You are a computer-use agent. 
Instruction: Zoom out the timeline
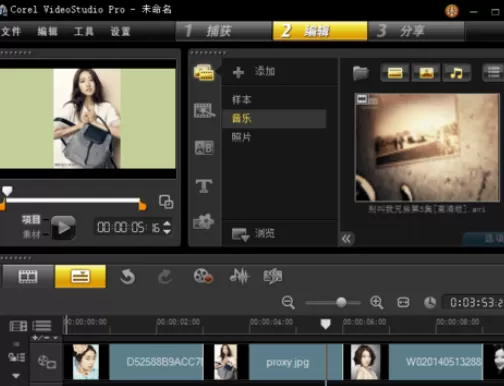[288, 303]
